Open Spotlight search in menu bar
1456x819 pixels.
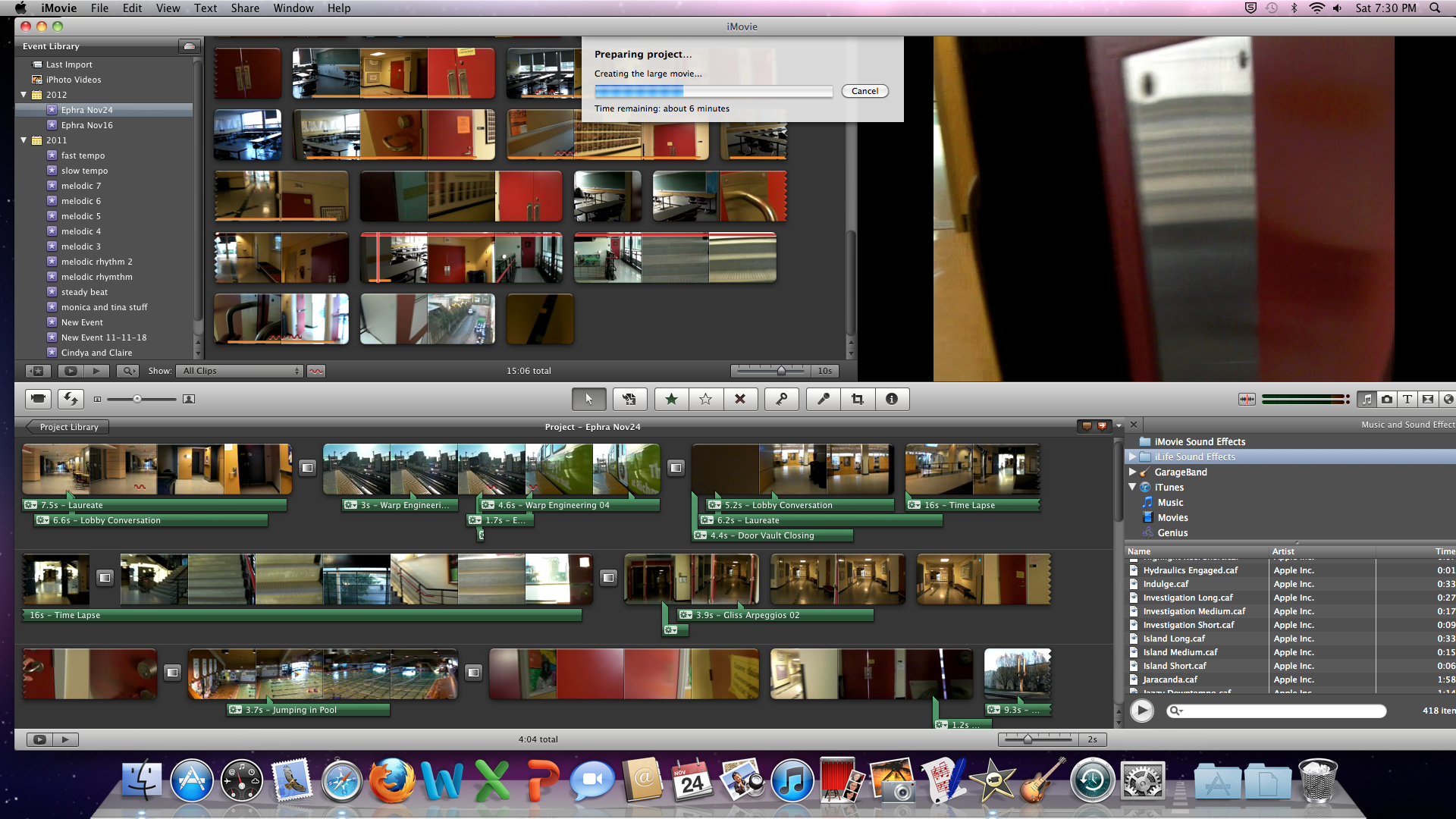point(1435,8)
